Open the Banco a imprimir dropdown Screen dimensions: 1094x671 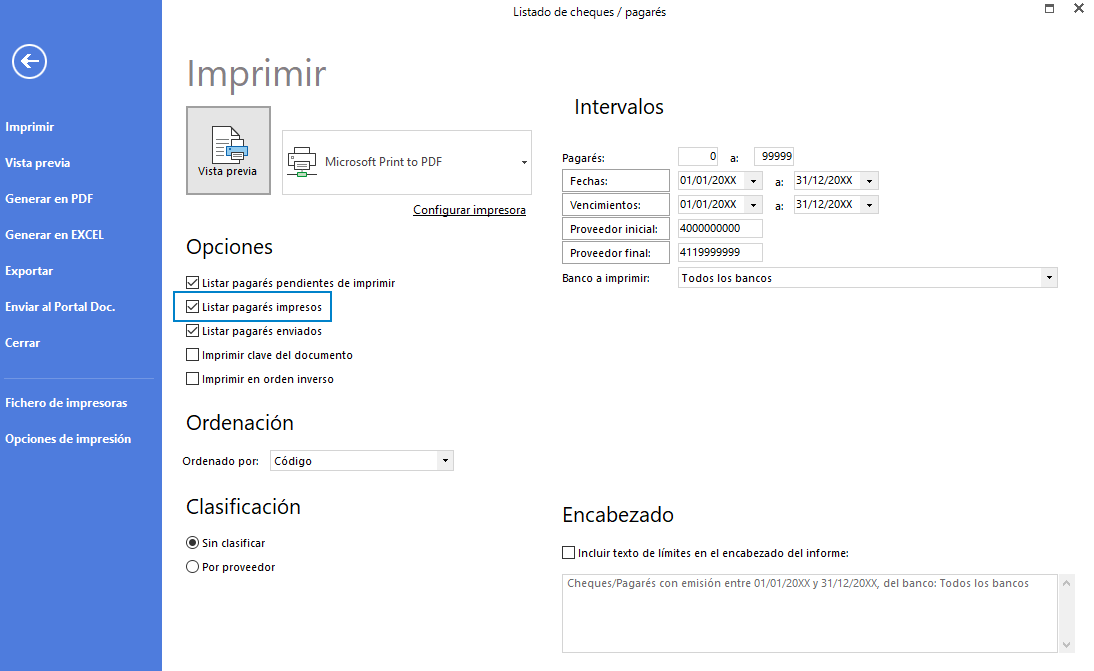coord(1048,277)
